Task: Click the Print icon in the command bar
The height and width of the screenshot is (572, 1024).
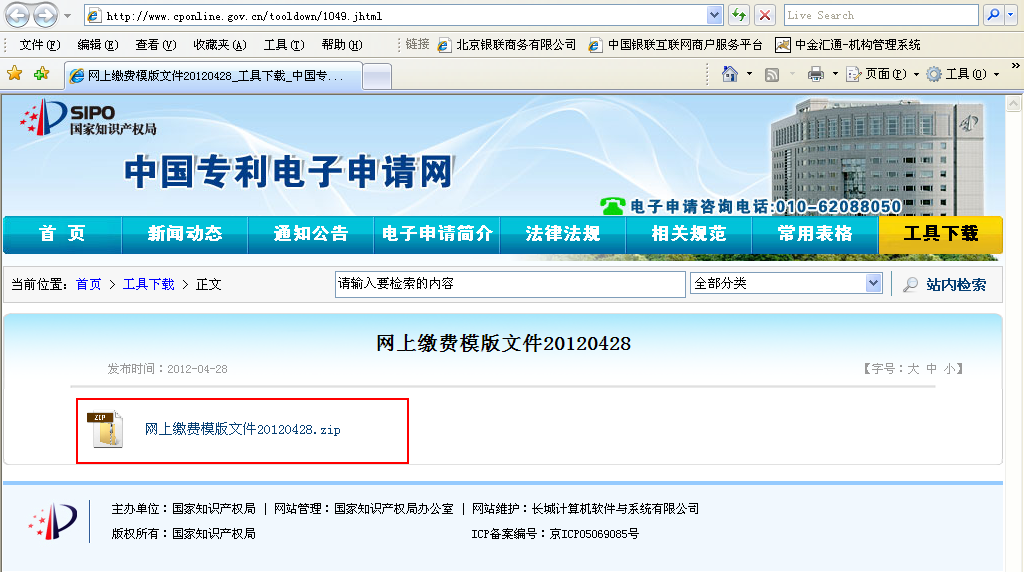Action: coord(816,74)
